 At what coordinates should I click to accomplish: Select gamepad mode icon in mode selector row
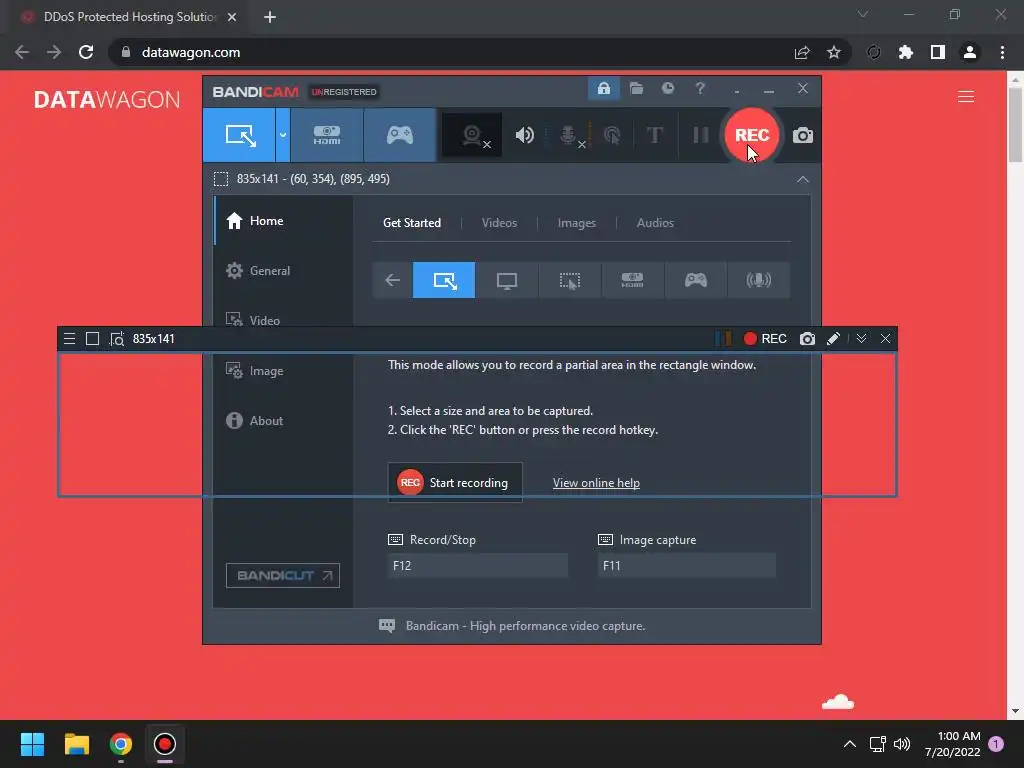coord(696,280)
